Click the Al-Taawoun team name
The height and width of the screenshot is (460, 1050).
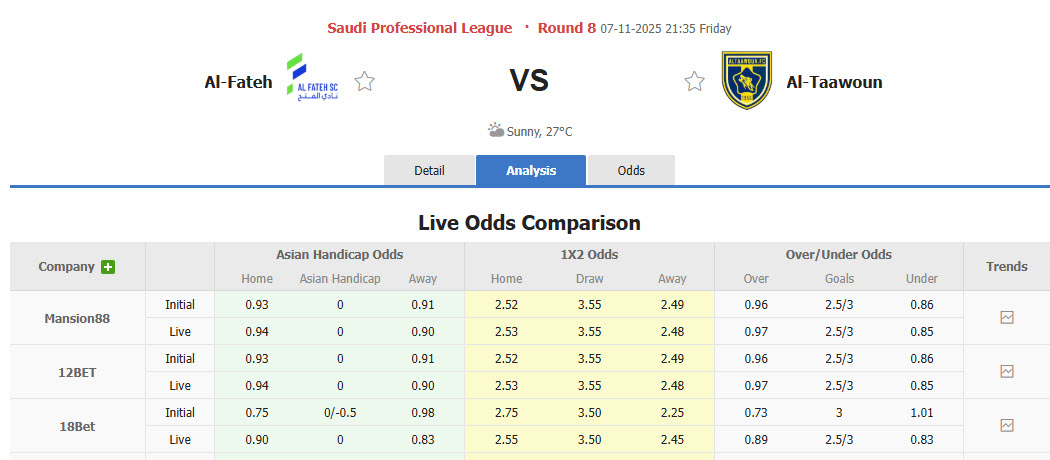click(x=834, y=82)
